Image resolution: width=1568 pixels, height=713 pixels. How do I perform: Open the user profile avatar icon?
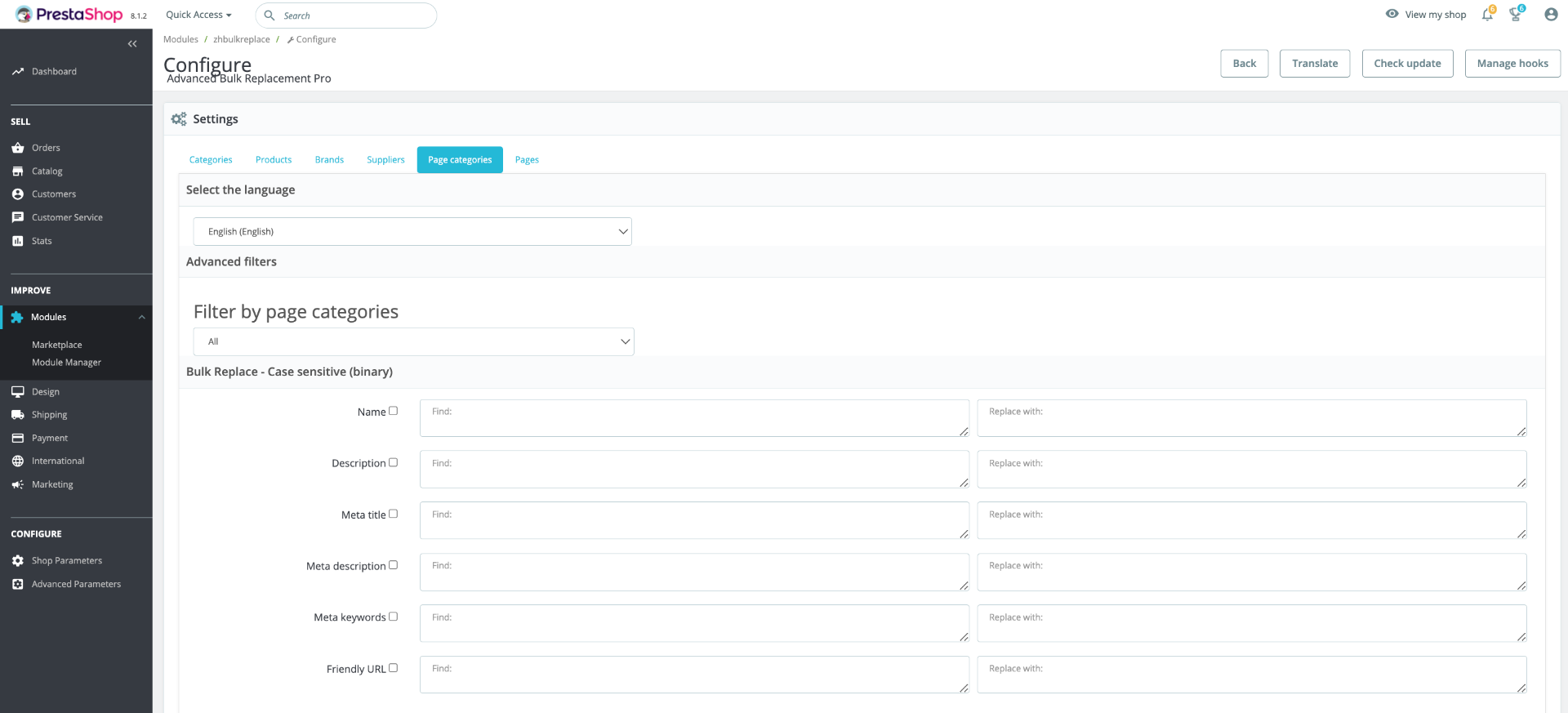pyautogui.click(x=1551, y=15)
